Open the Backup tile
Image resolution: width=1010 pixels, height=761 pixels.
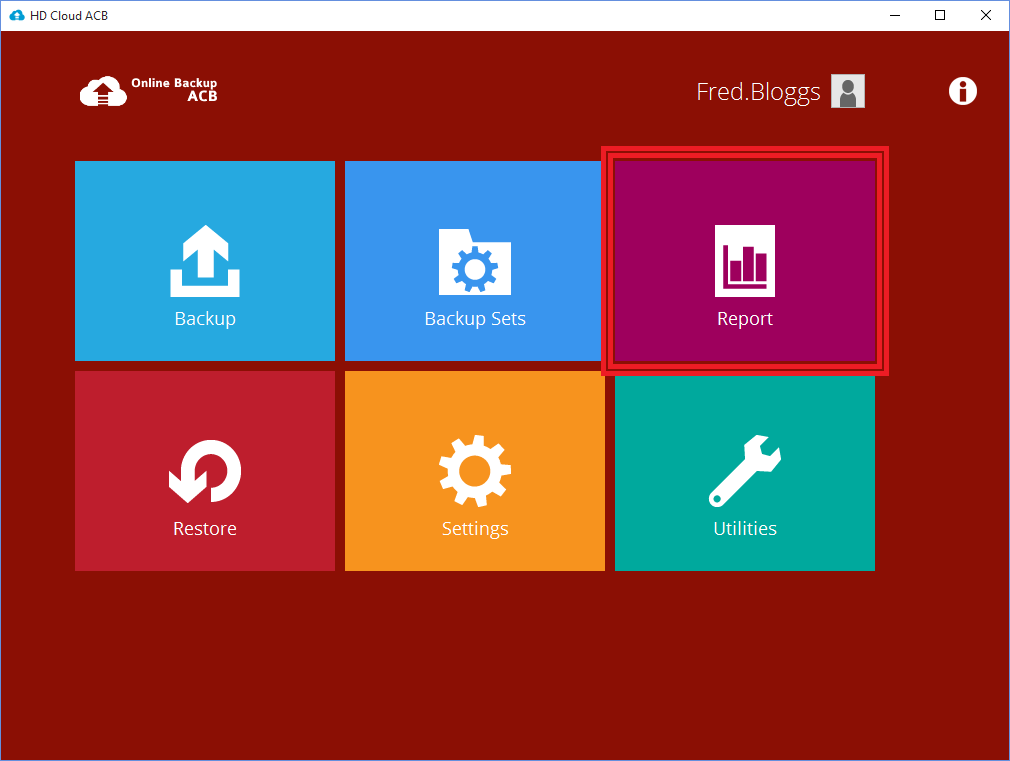point(205,261)
